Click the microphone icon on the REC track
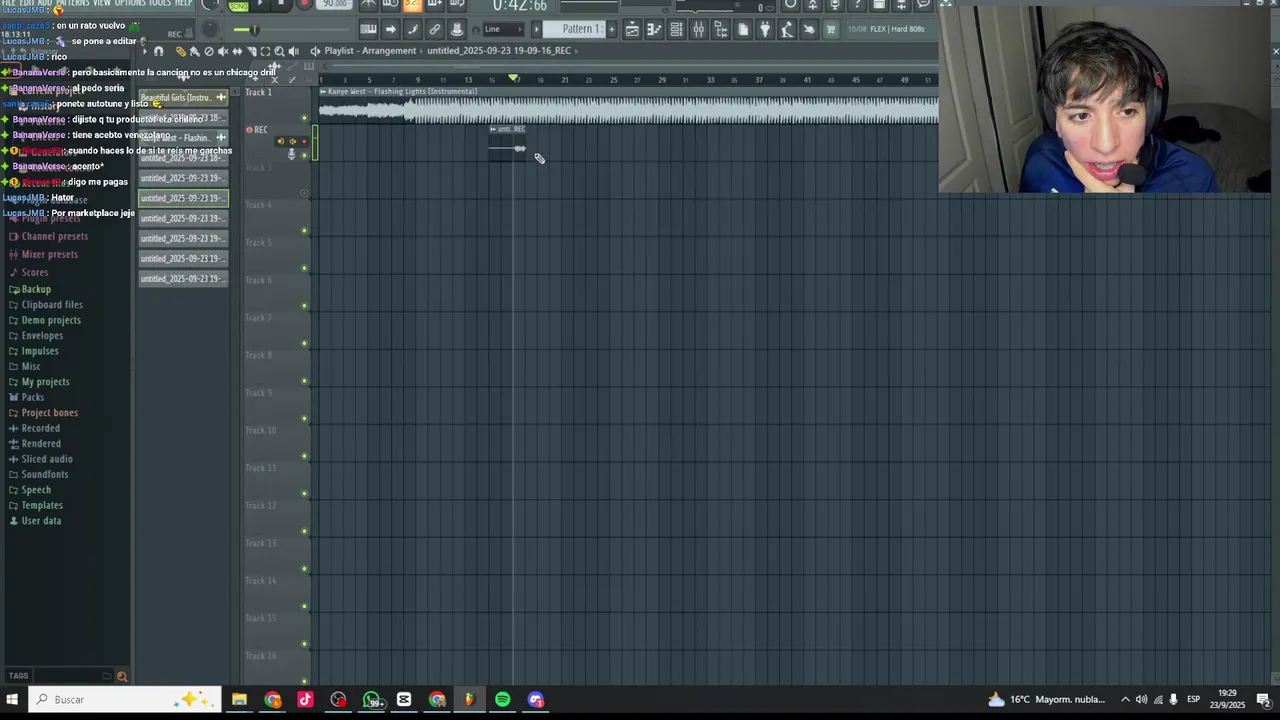 point(292,154)
